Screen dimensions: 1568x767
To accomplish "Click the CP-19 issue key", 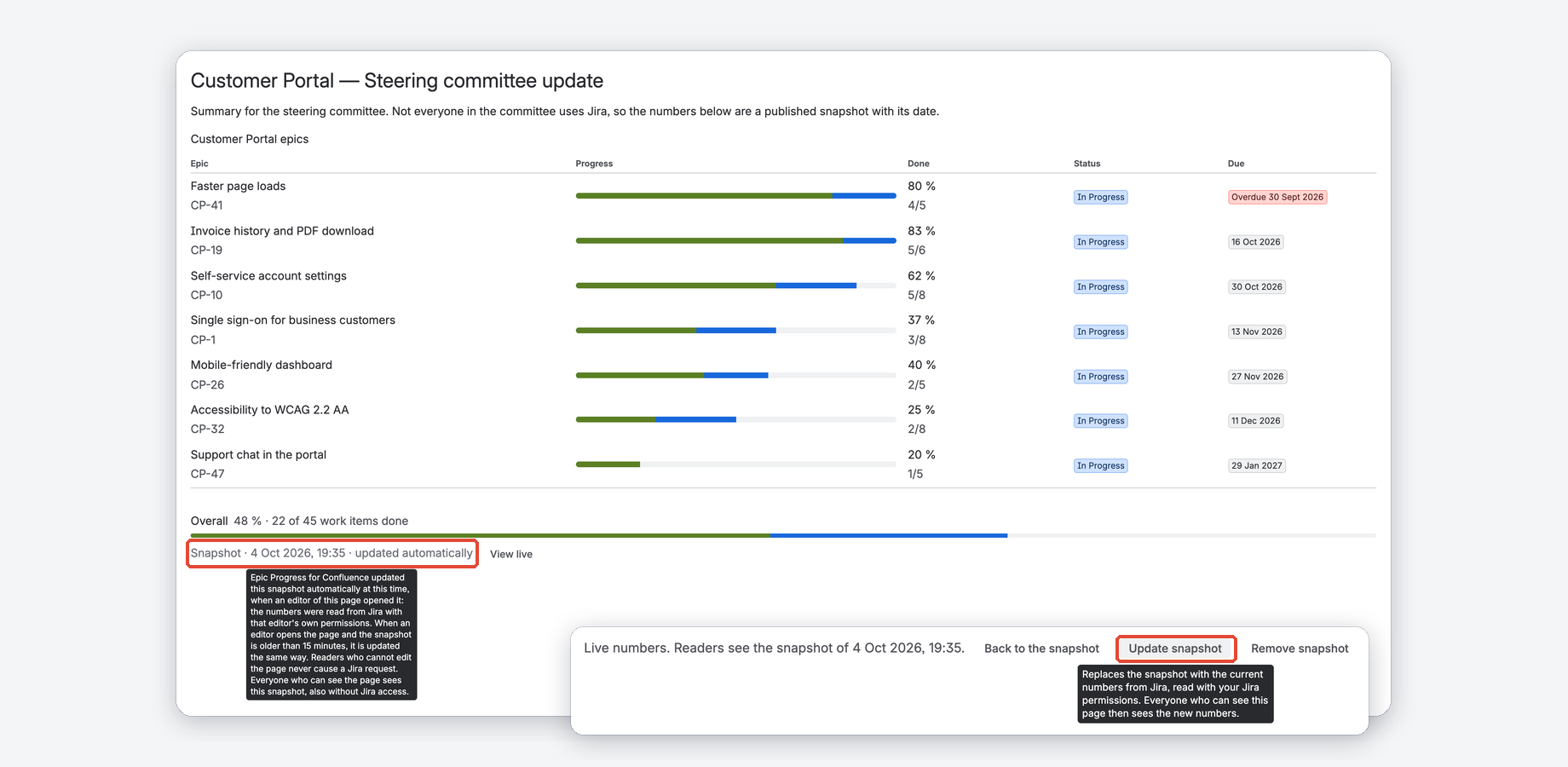I will click(206, 251).
